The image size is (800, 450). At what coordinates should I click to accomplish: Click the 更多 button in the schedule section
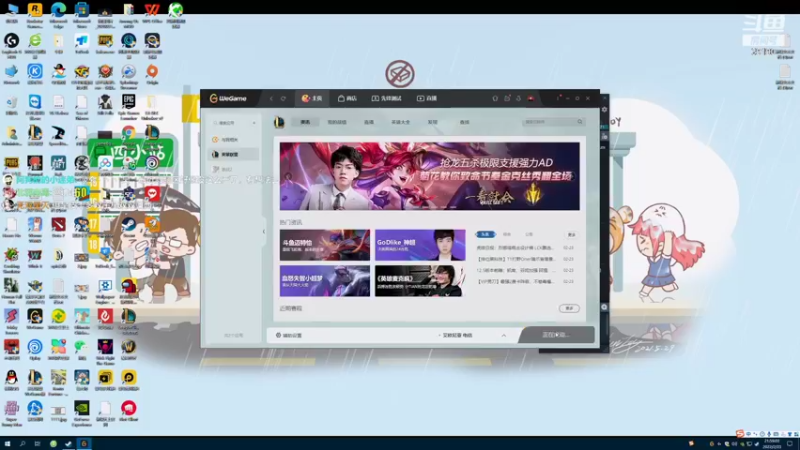pyautogui.click(x=569, y=308)
